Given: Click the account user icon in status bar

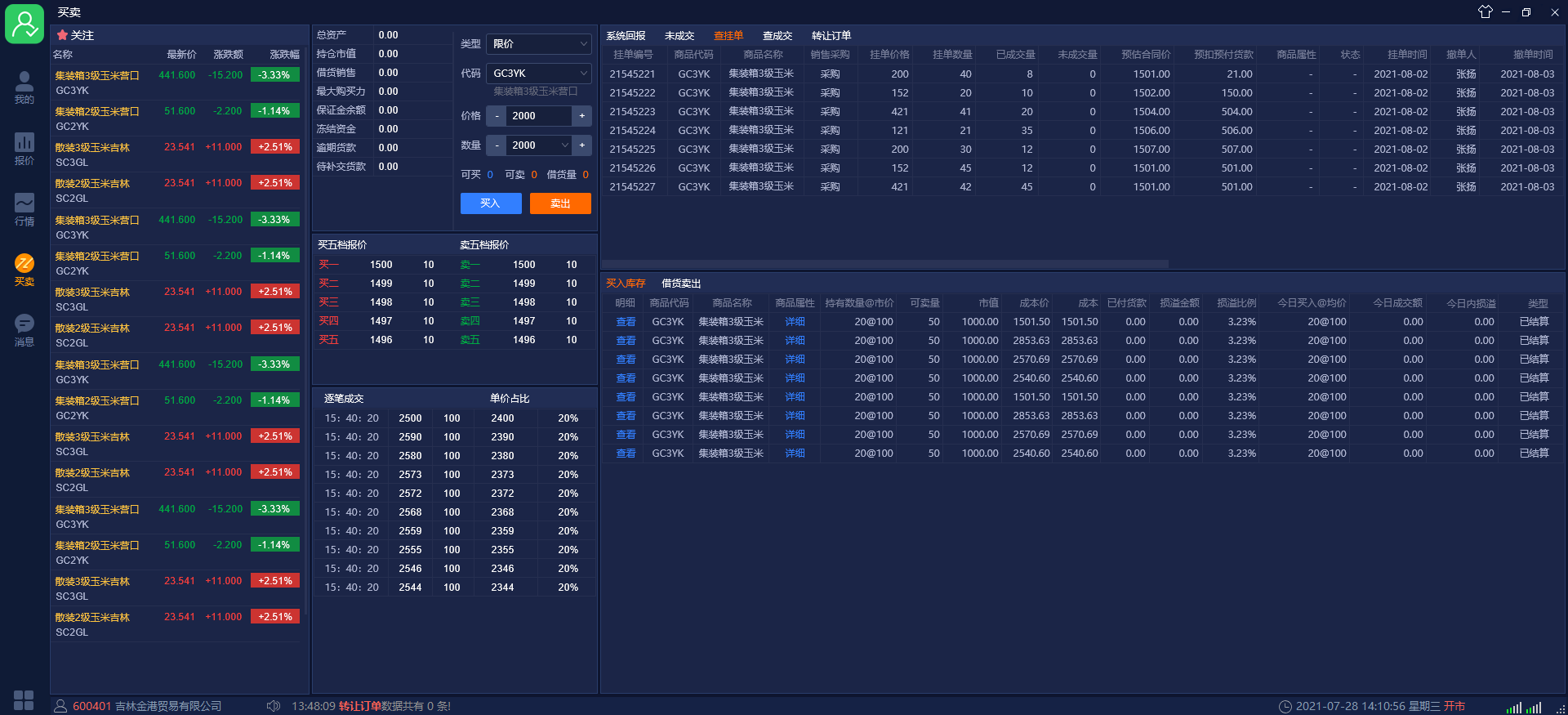Looking at the screenshot, I should point(60,706).
